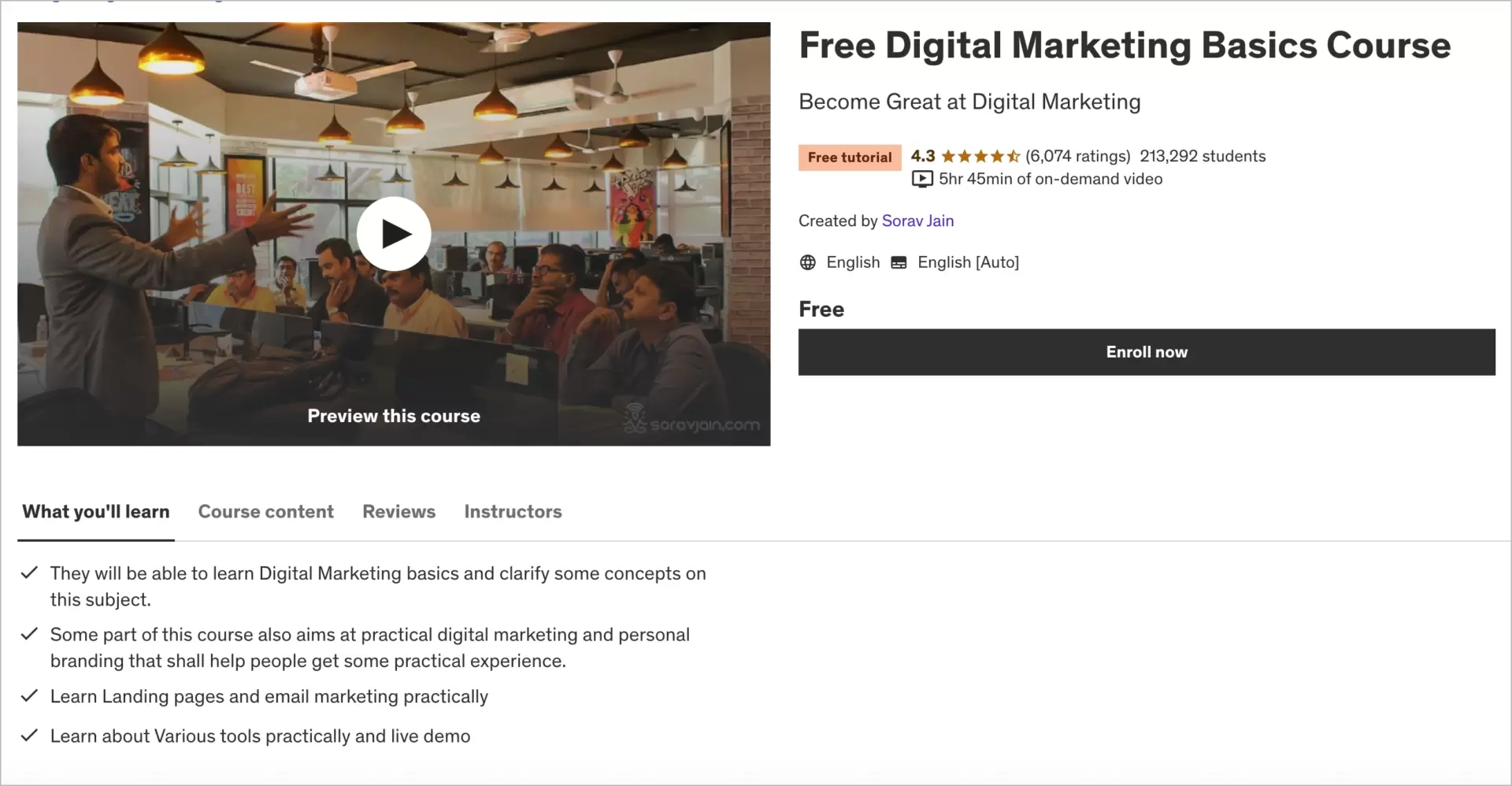Switch to the What you'll learn tab
The width and height of the screenshot is (1512, 786).
click(95, 512)
